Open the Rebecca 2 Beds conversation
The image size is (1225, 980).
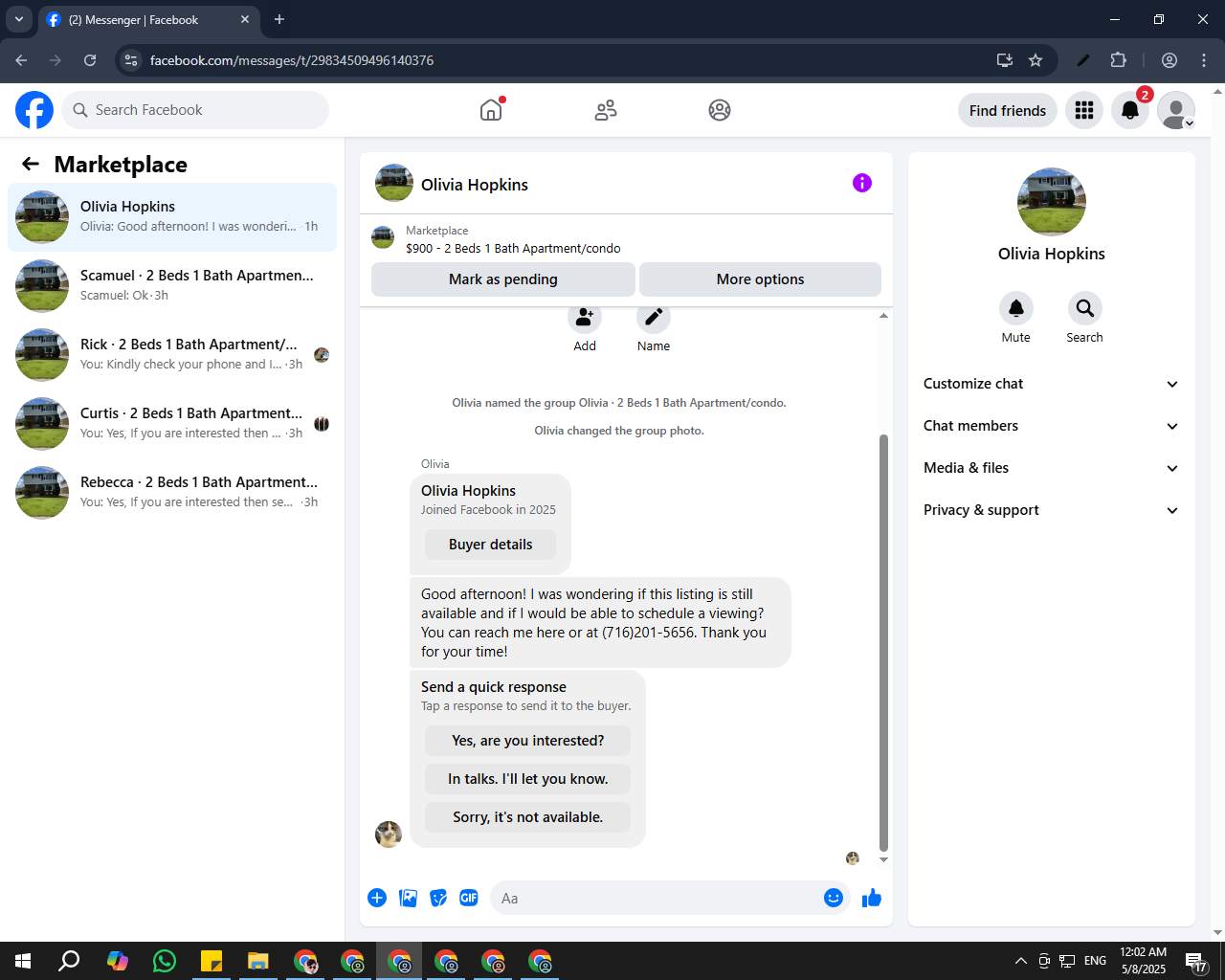[172, 493]
